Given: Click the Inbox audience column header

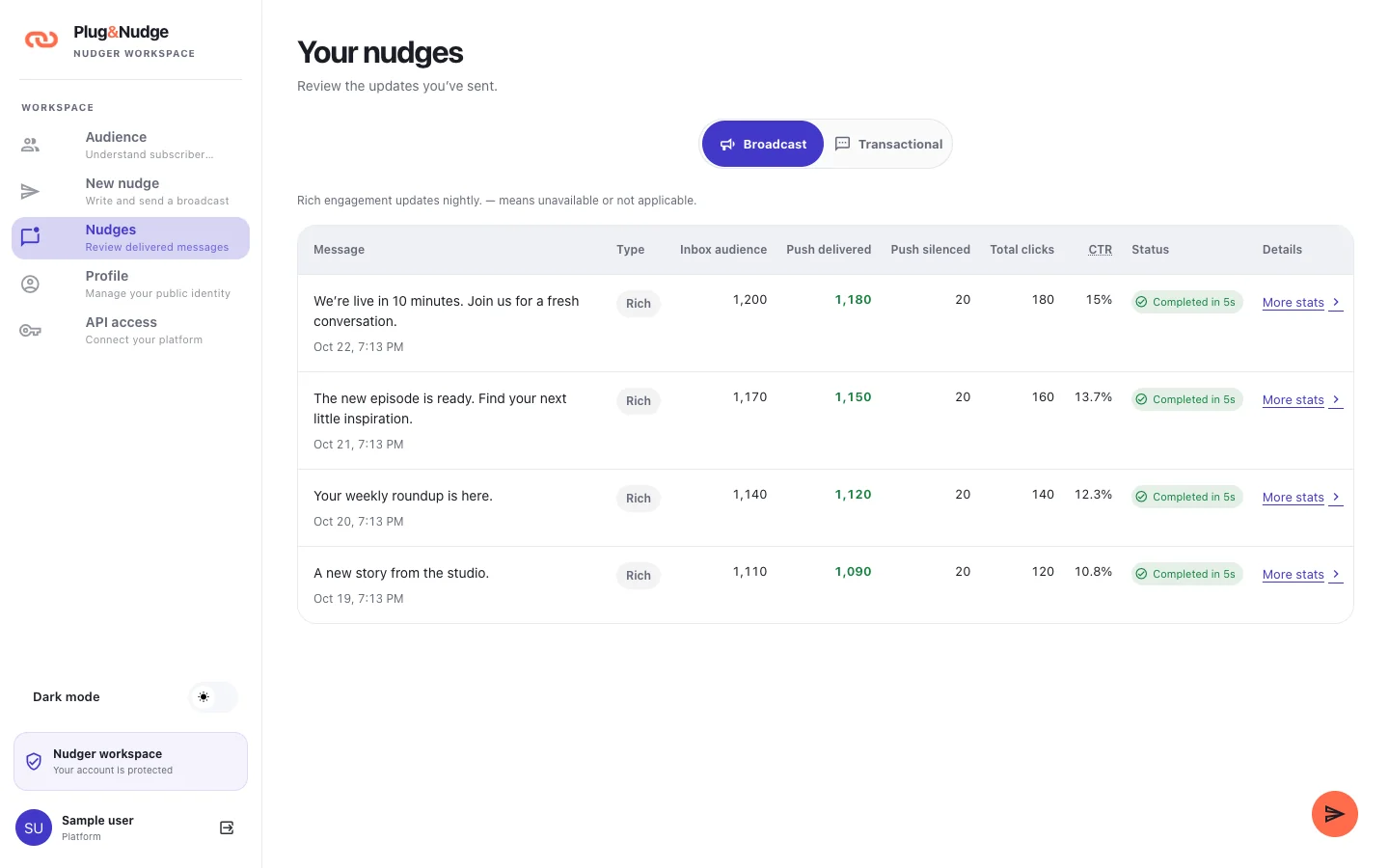Looking at the screenshot, I should [723, 249].
